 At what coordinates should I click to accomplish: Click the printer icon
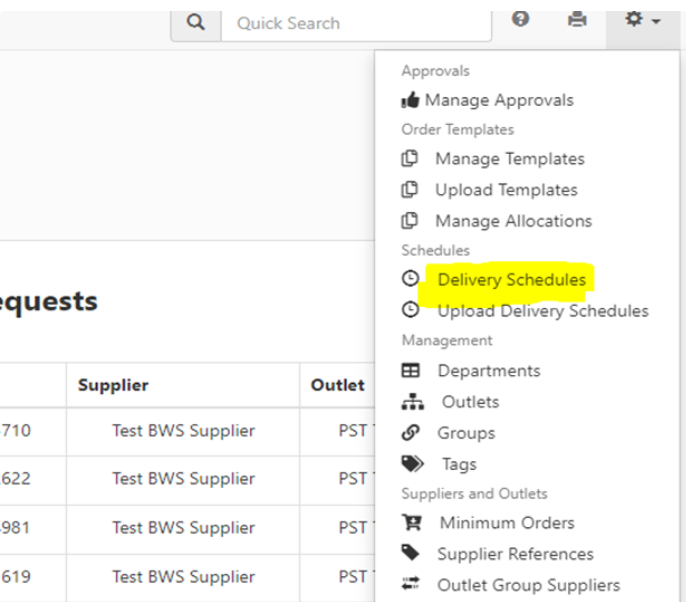[x=577, y=19]
